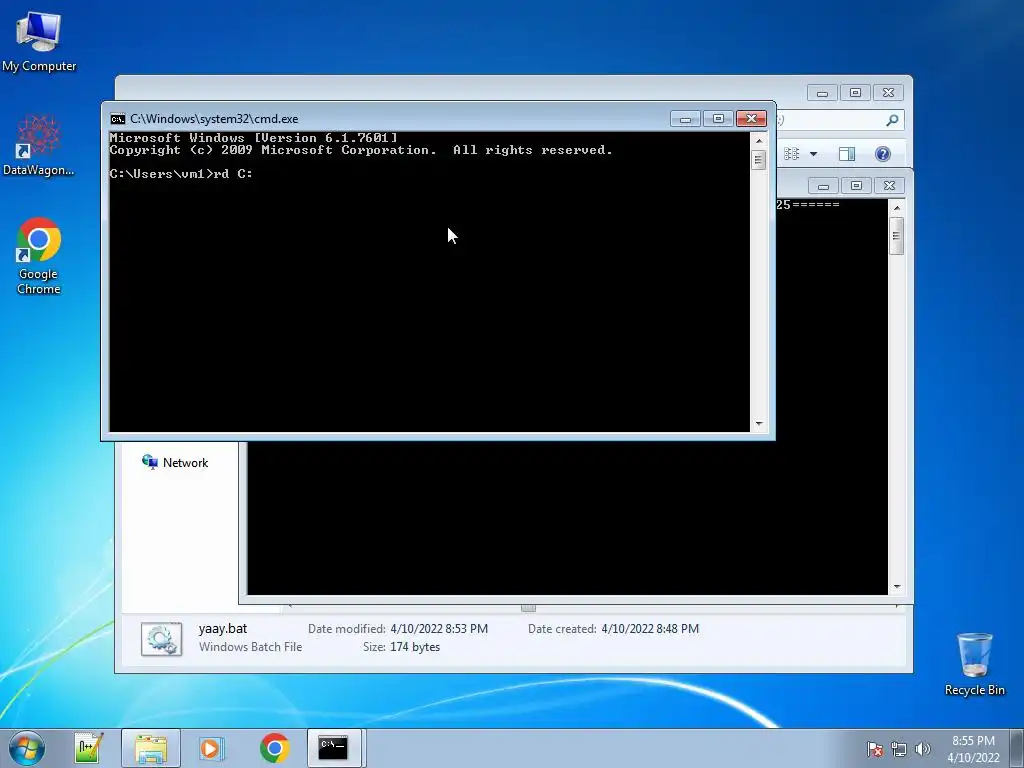Open the Action Center flag in system tray
The height and width of the screenshot is (768, 1024).
[x=875, y=749]
